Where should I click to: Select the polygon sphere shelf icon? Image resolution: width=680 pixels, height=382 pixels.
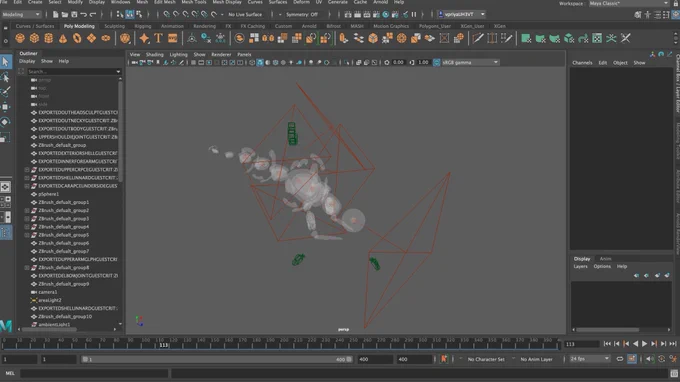point(20,38)
